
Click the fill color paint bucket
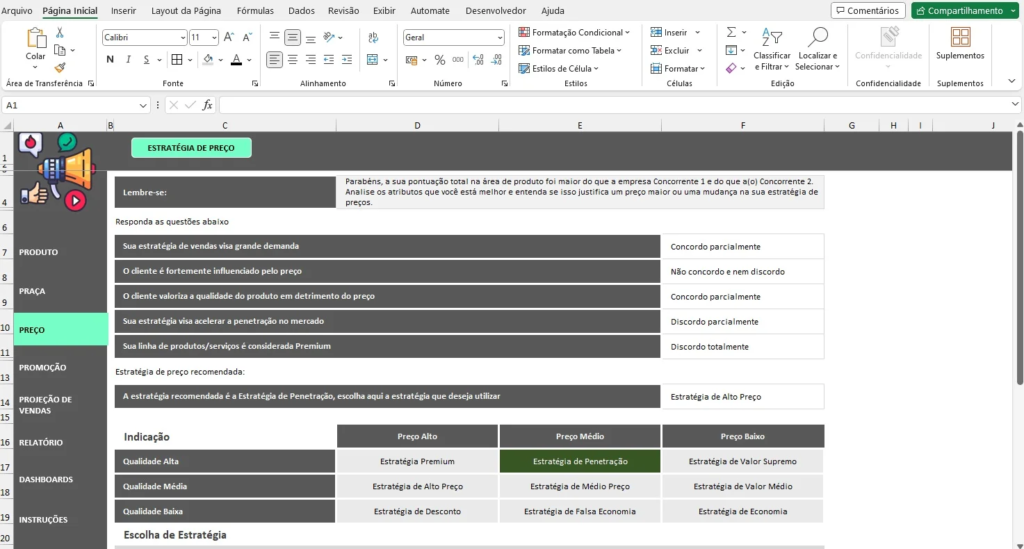point(207,60)
